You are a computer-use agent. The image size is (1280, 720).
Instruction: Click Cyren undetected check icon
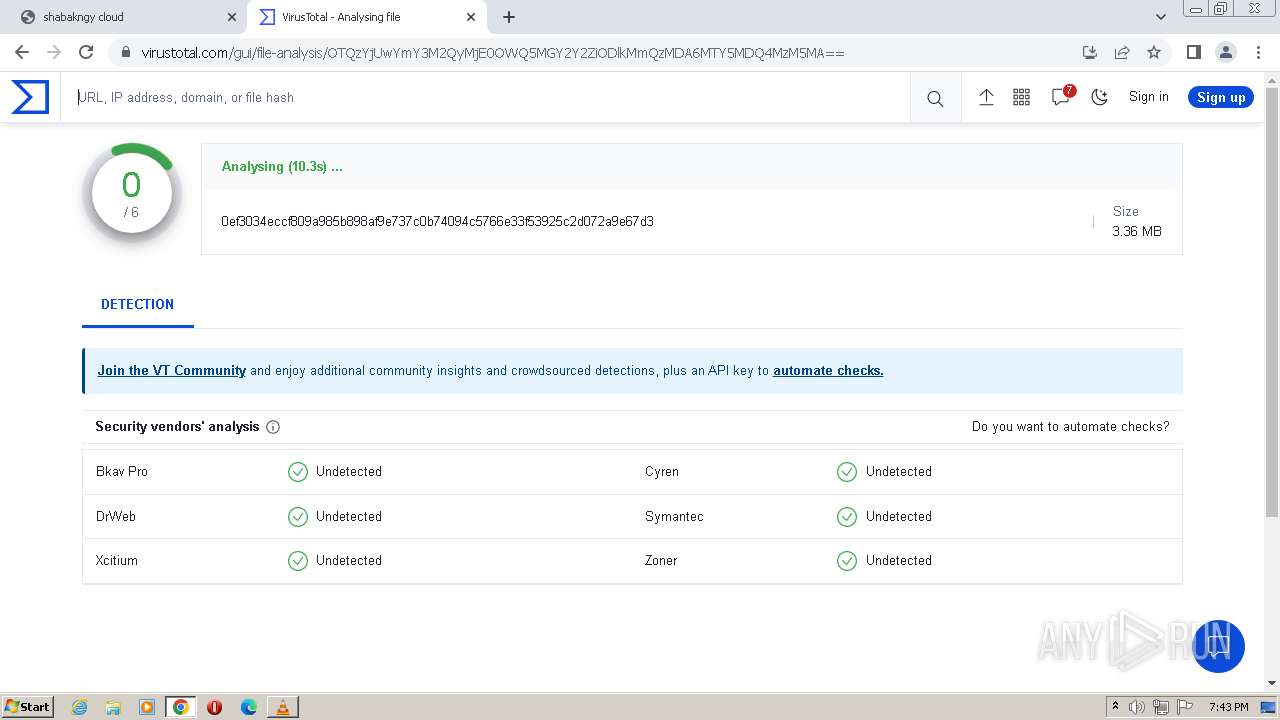click(x=847, y=472)
